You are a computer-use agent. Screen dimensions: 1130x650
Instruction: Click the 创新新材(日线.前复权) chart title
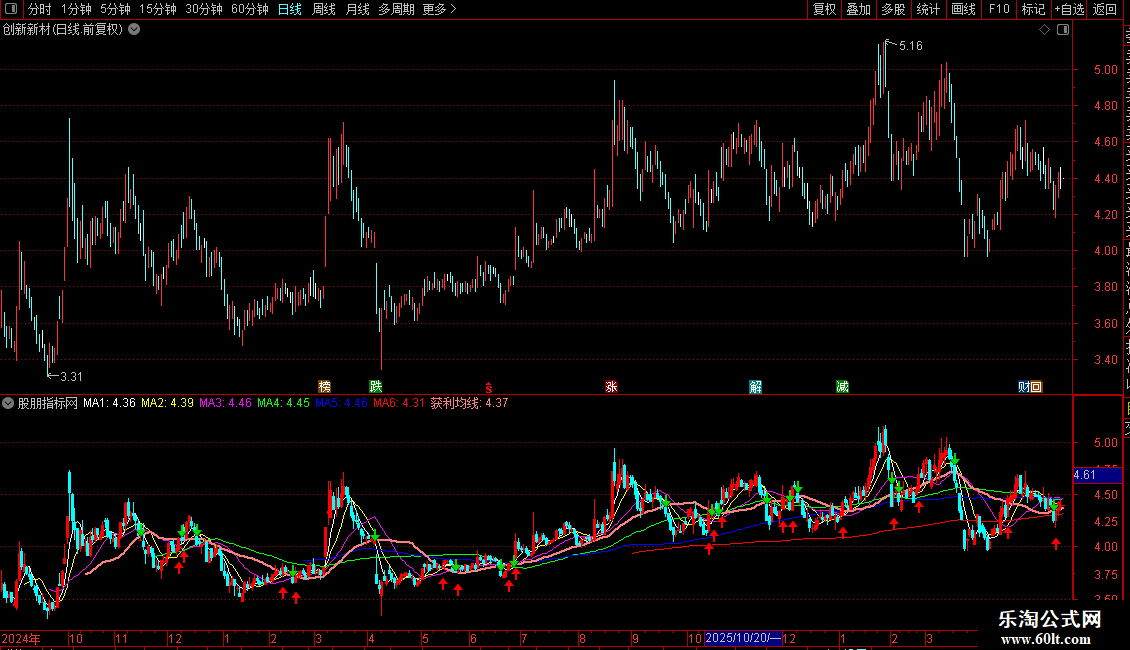coord(63,30)
